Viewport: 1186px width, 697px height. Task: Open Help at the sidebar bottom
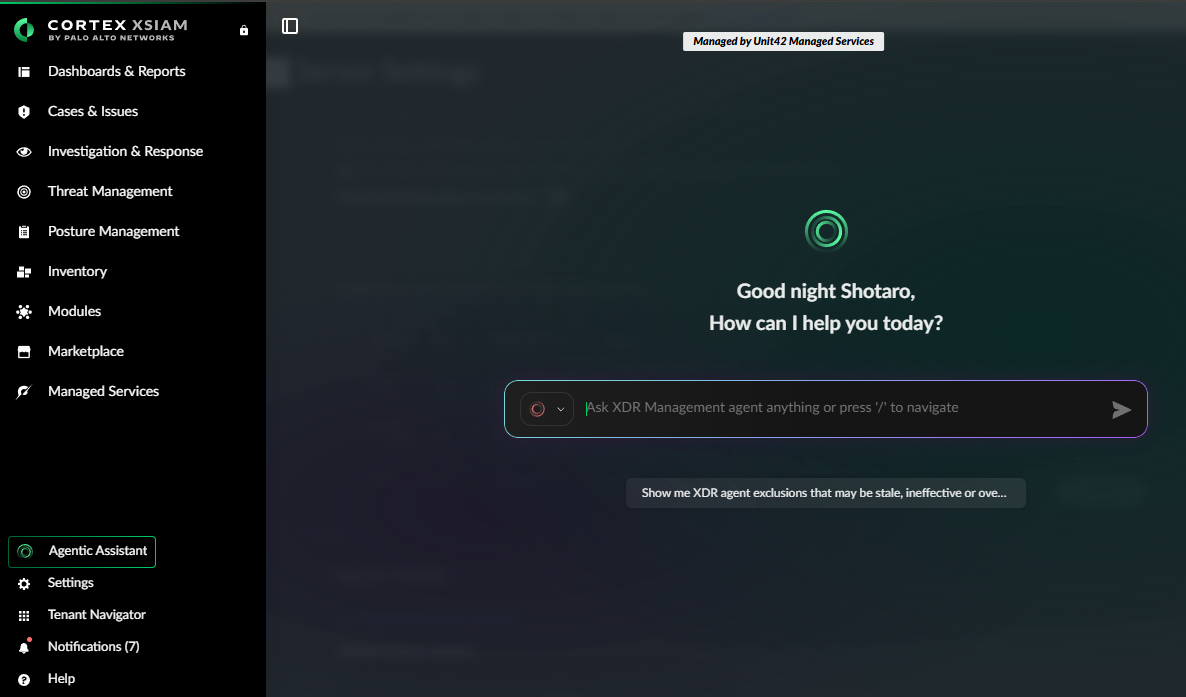(61, 679)
